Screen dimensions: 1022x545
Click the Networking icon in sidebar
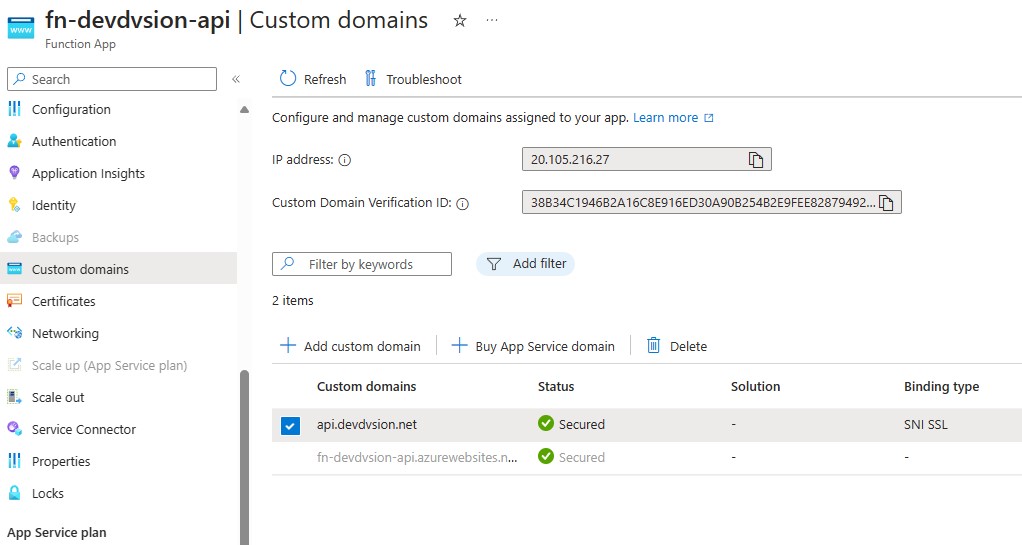(x=14, y=332)
